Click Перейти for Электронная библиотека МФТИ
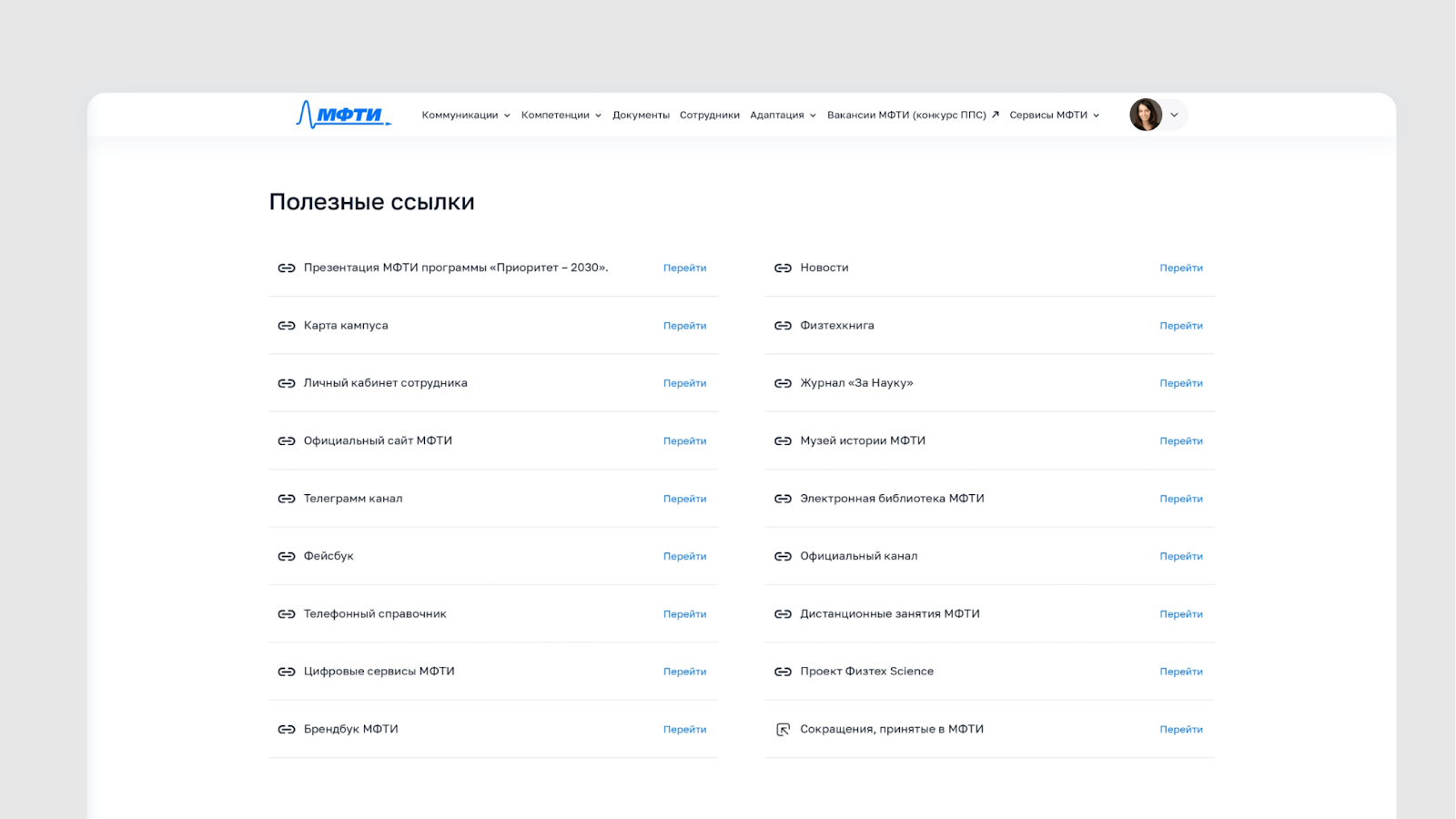 point(1181,499)
